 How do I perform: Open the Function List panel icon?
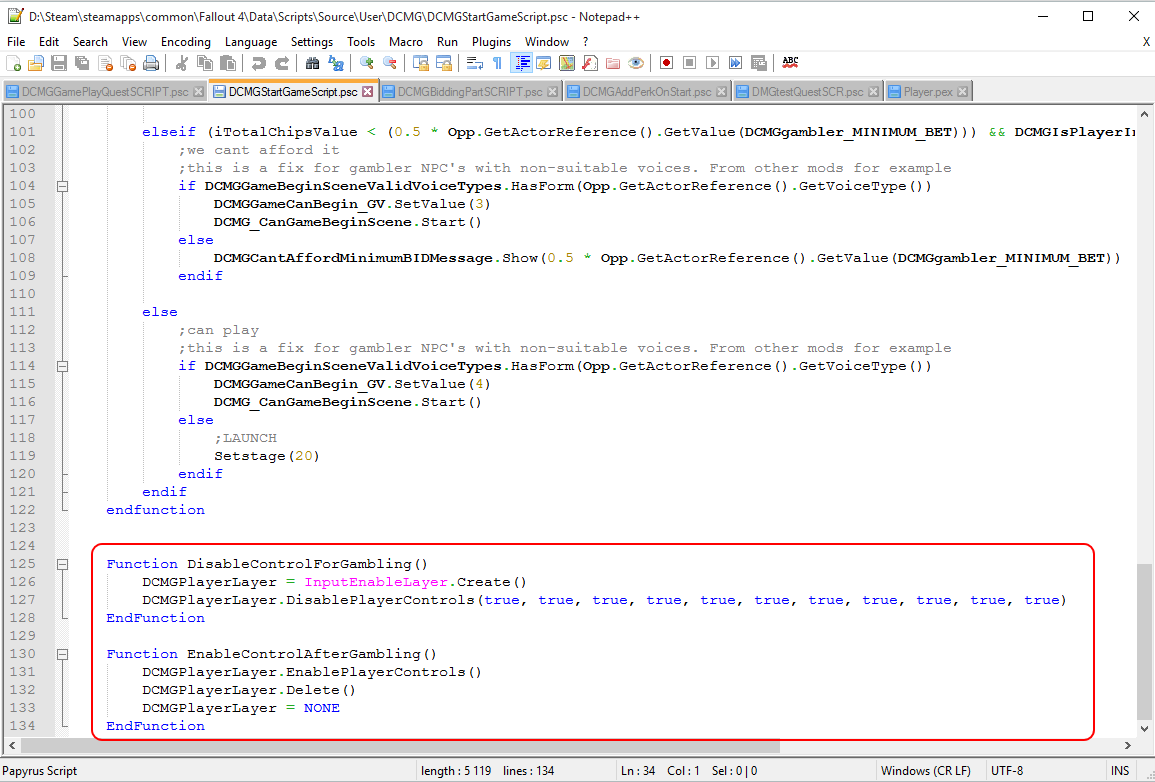pyautogui.click(x=590, y=63)
